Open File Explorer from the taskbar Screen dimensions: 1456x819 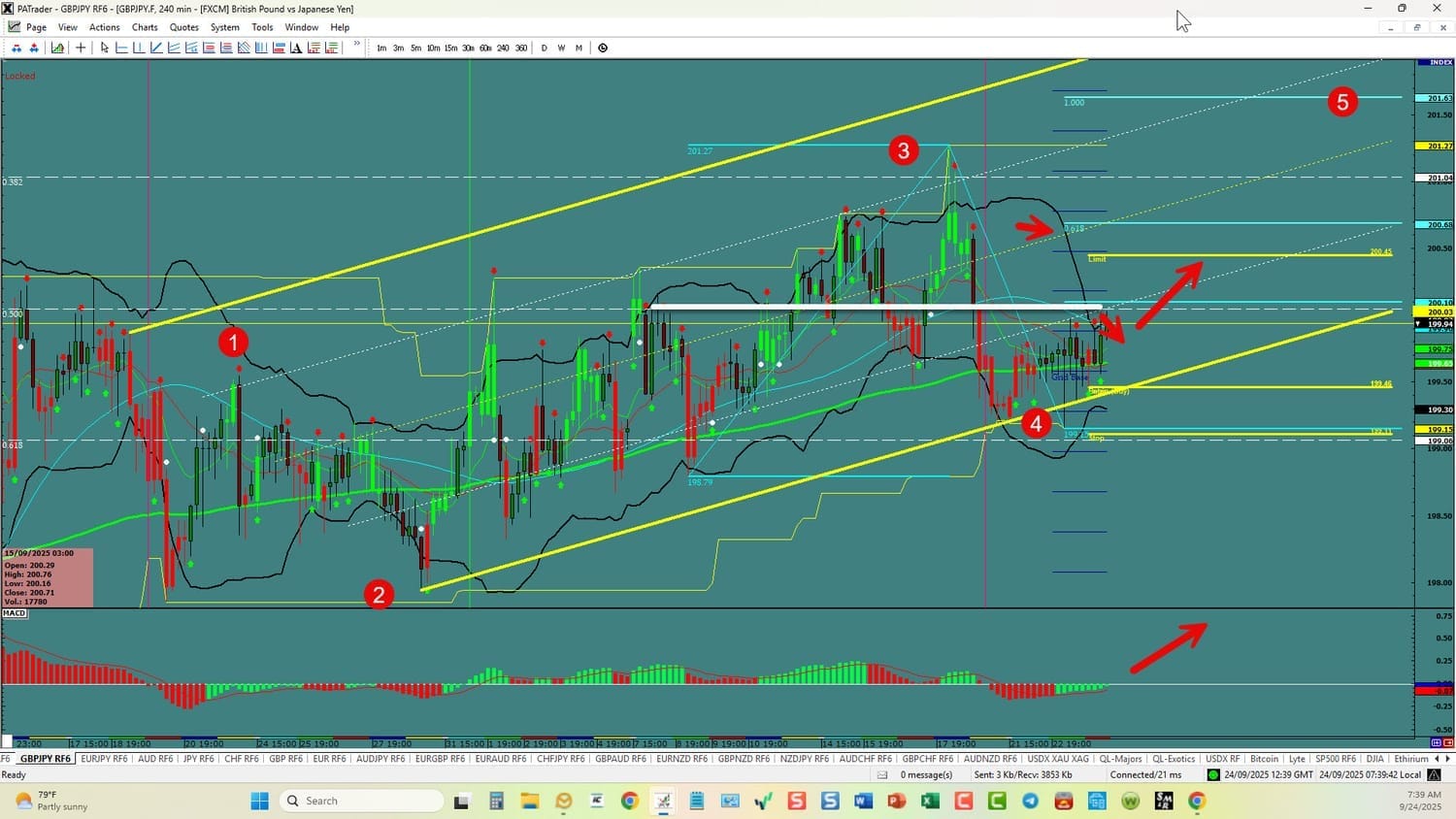click(x=529, y=801)
